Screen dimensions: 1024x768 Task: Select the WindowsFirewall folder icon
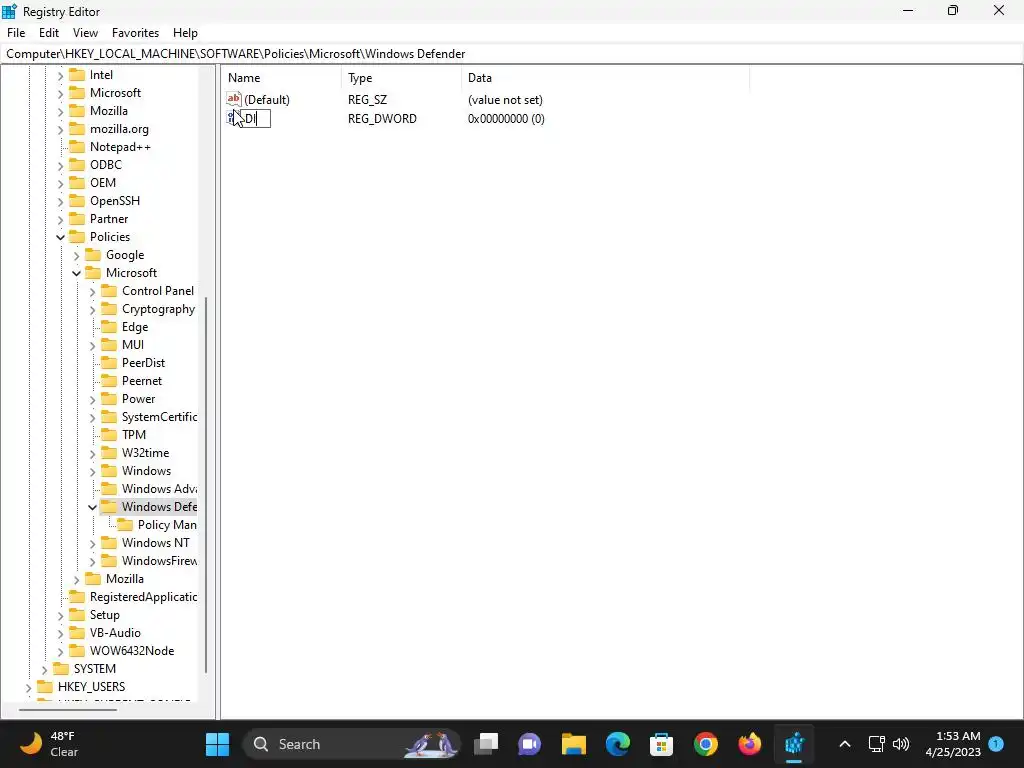point(109,560)
